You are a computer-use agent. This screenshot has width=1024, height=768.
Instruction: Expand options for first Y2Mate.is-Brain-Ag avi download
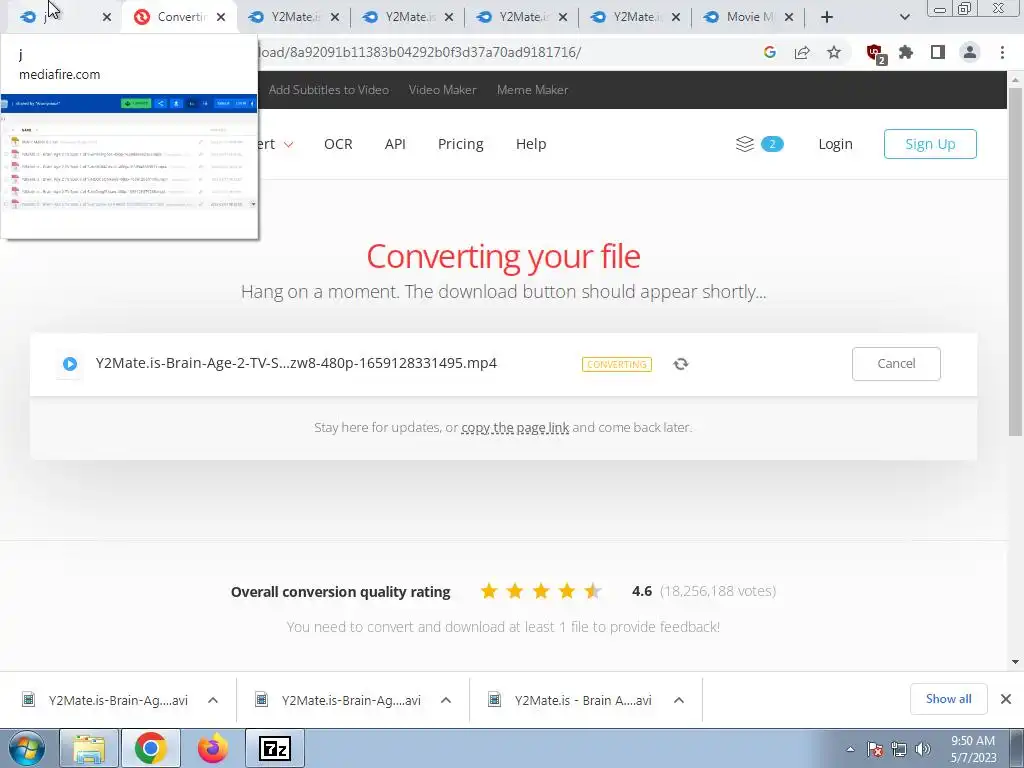click(x=213, y=700)
